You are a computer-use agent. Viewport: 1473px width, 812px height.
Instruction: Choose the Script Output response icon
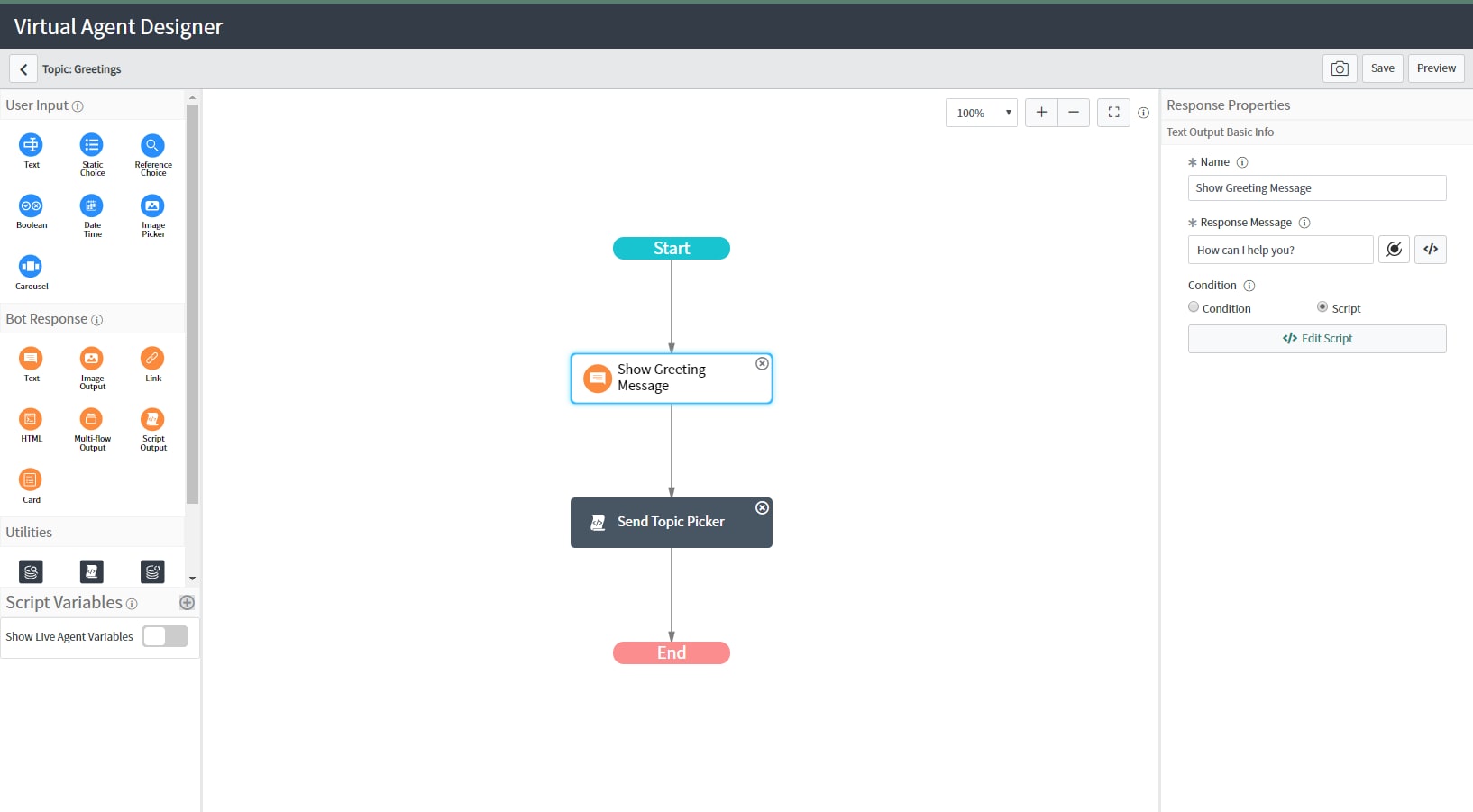(x=152, y=419)
